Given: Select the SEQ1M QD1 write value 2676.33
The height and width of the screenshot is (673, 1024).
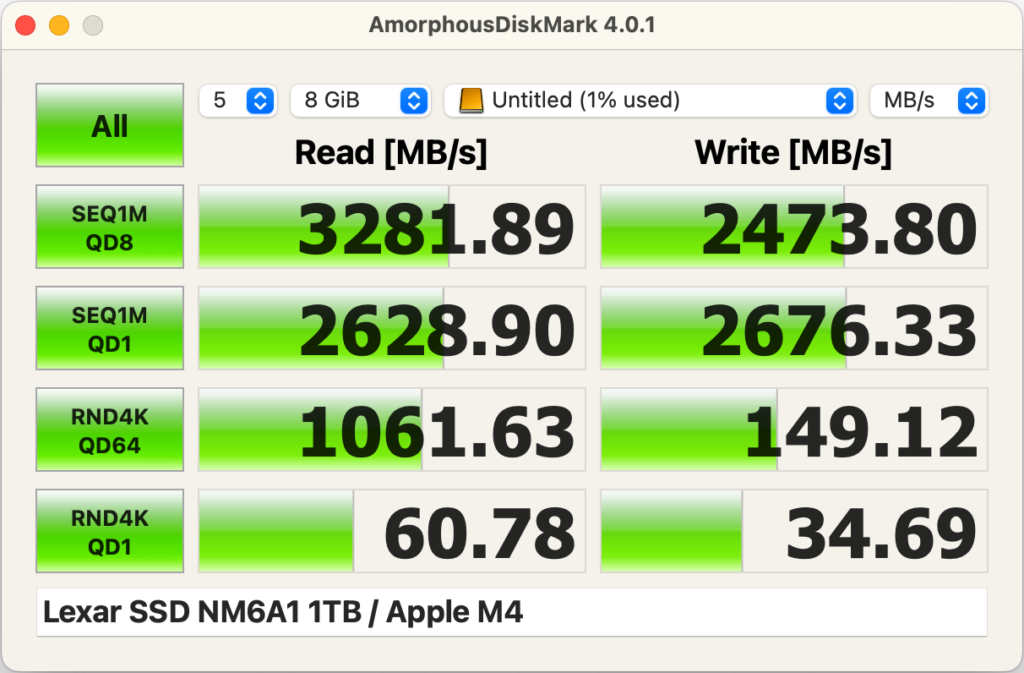Looking at the screenshot, I should pos(793,329).
